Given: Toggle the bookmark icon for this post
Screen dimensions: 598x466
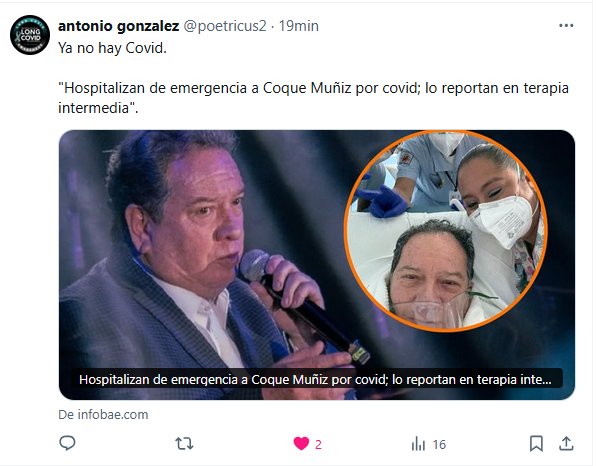Looking at the screenshot, I should pyautogui.click(x=536, y=444).
